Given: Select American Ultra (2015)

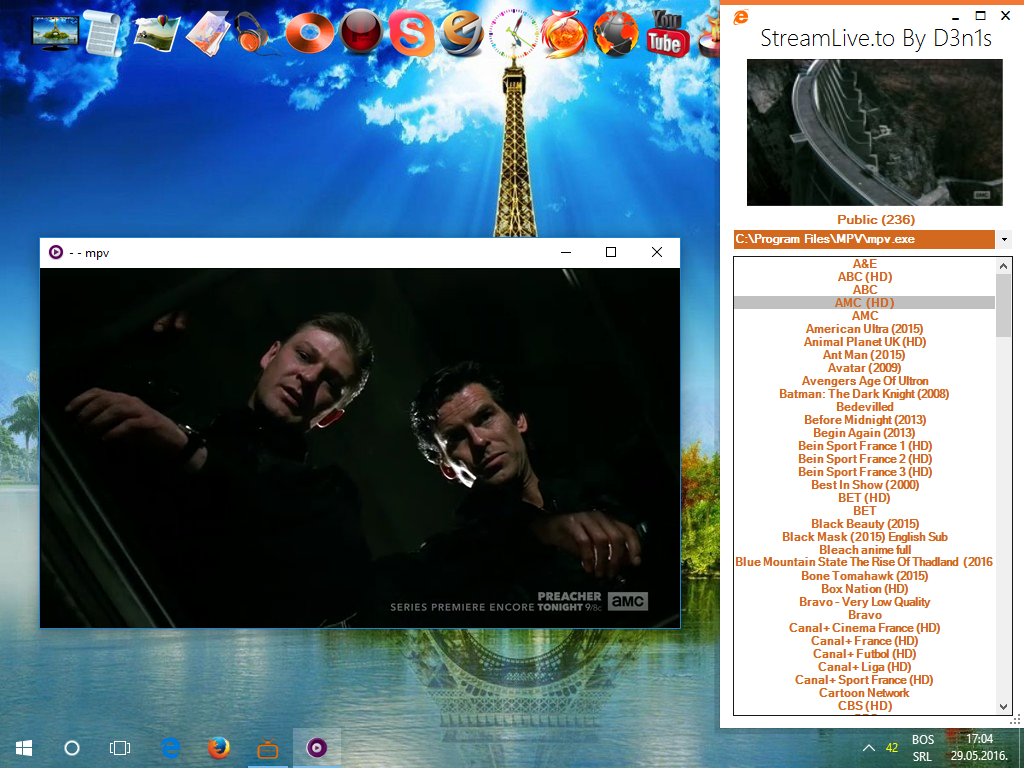Looking at the screenshot, I should (865, 329).
